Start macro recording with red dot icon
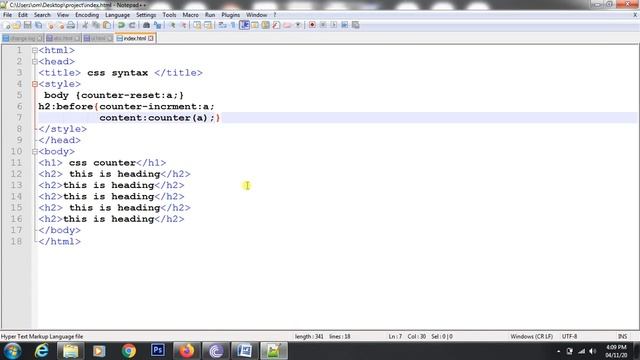The width and height of the screenshot is (640, 360). click(312, 25)
